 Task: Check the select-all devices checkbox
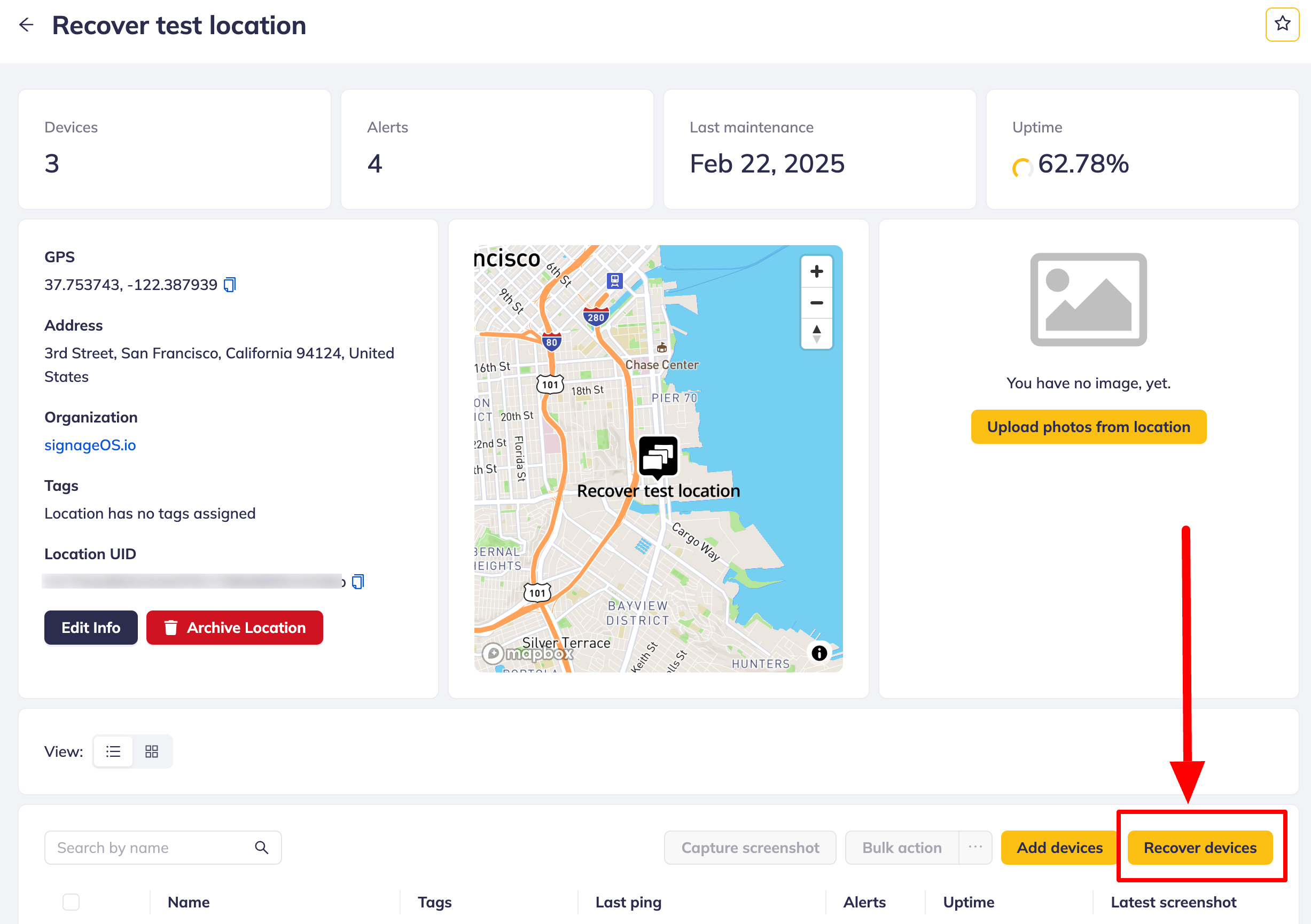click(71, 902)
